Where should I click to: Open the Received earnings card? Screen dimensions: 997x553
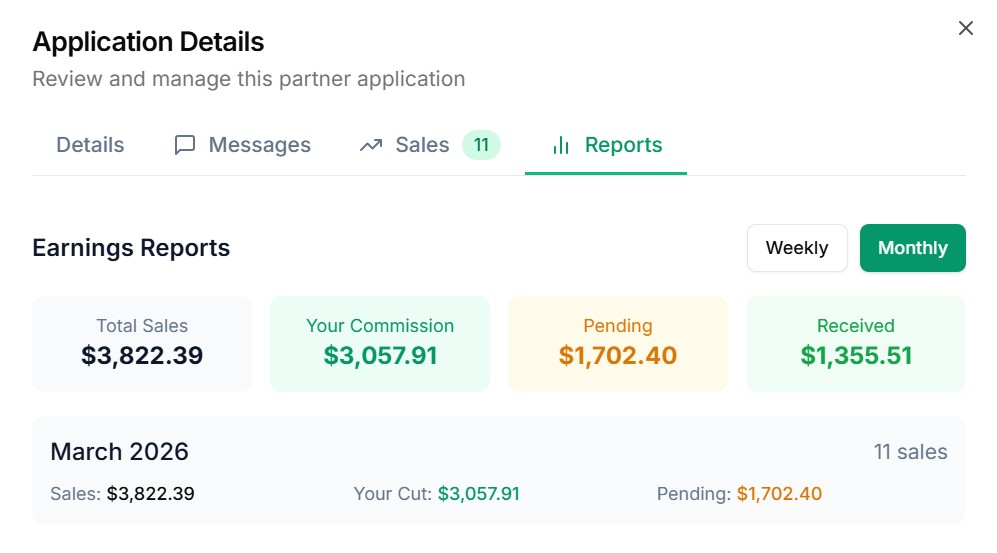(x=856, y=343)
